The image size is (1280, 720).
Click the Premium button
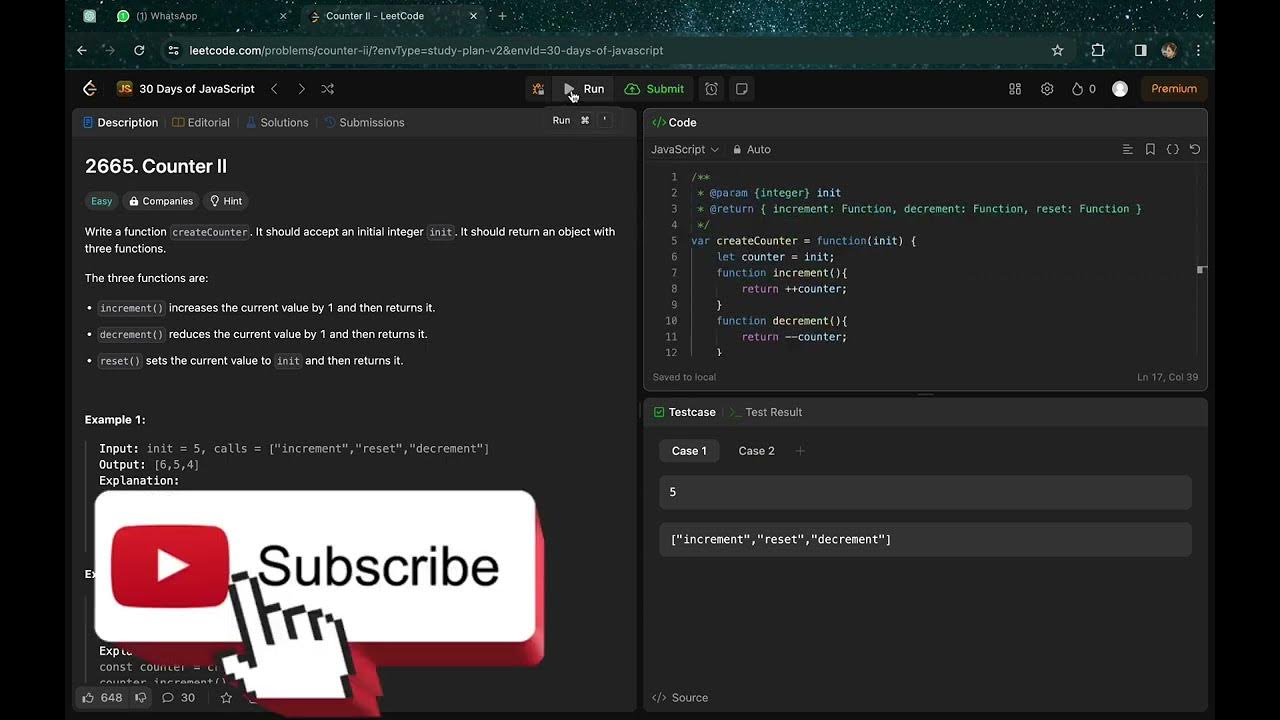[x=1174, y=89]
